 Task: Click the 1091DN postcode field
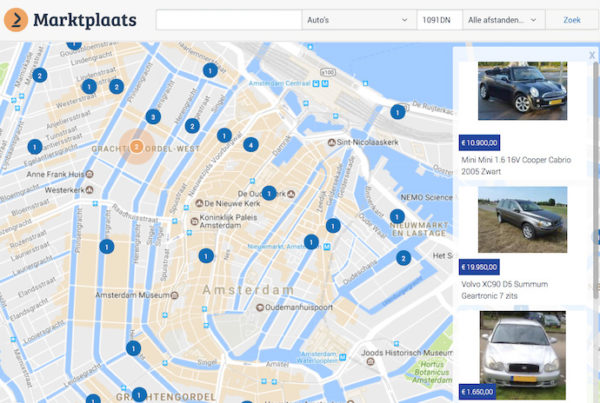[x=439, y=20]
